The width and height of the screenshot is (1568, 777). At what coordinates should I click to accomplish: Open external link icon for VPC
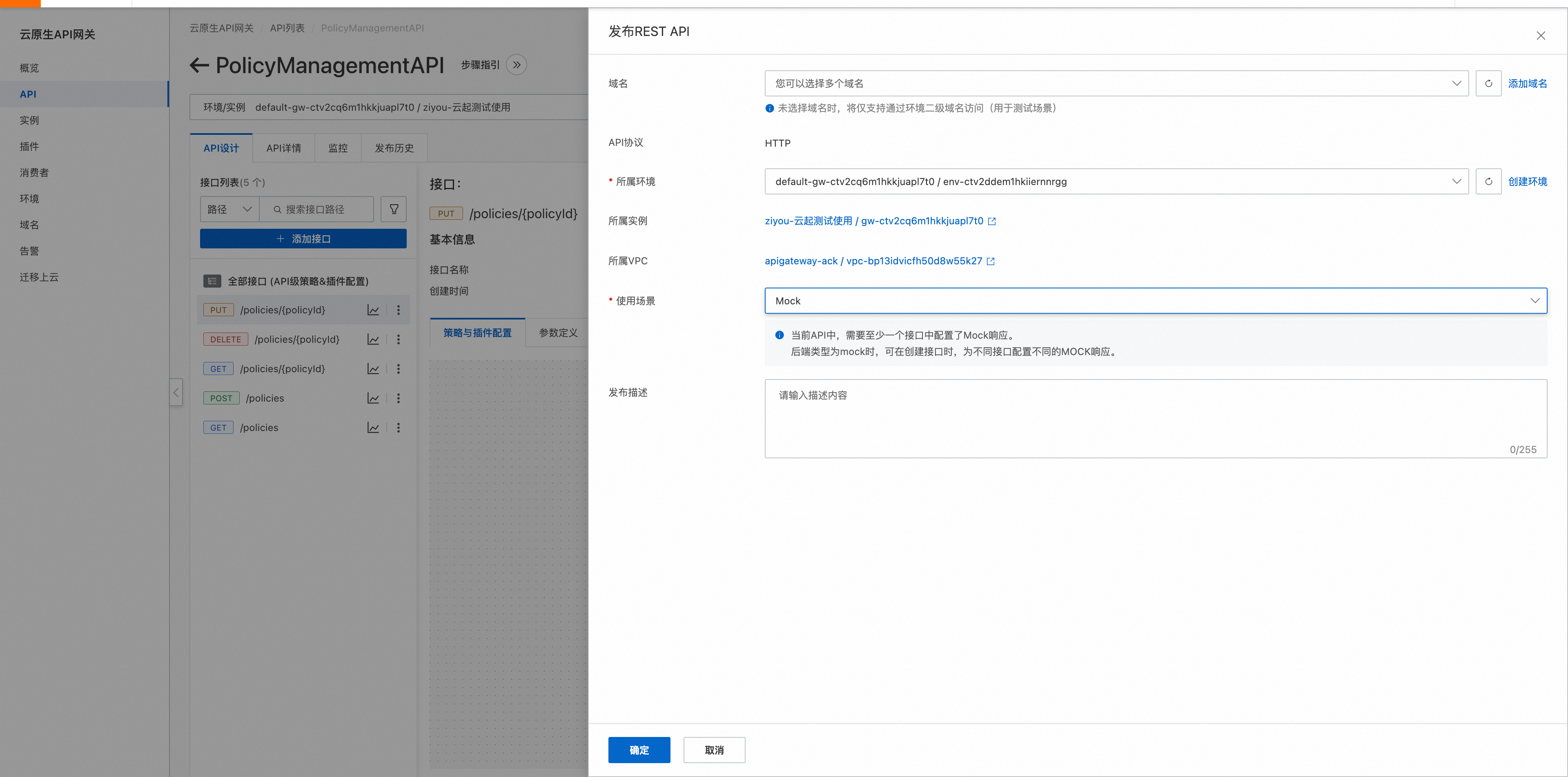[x=990, y=261]
